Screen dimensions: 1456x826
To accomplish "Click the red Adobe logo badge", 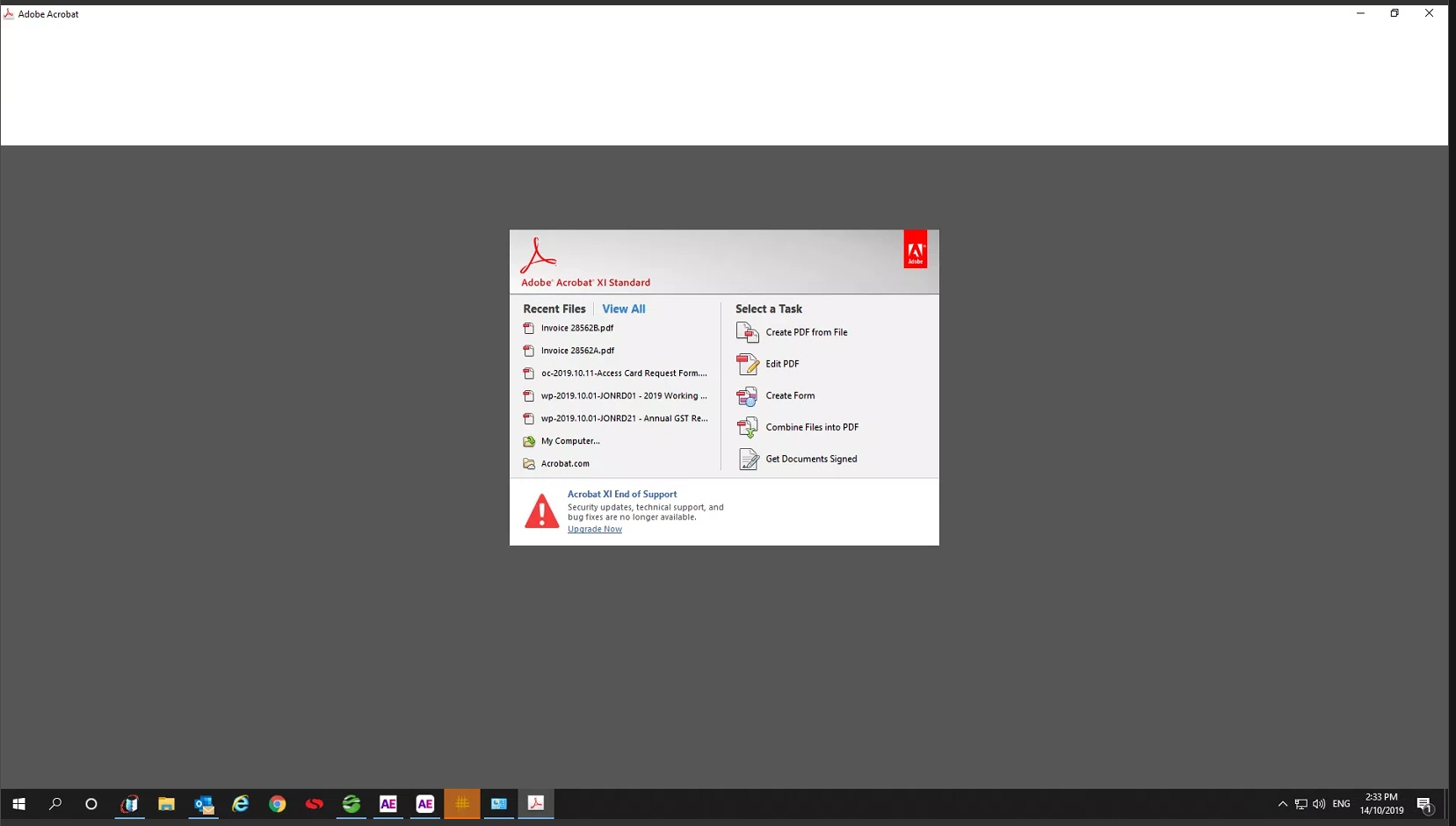I will (916, 250).
